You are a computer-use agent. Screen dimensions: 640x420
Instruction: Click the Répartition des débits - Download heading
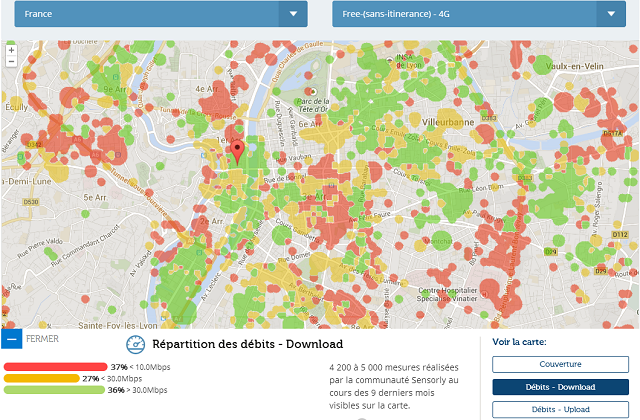pyautogui.click(x=247, y=344)
